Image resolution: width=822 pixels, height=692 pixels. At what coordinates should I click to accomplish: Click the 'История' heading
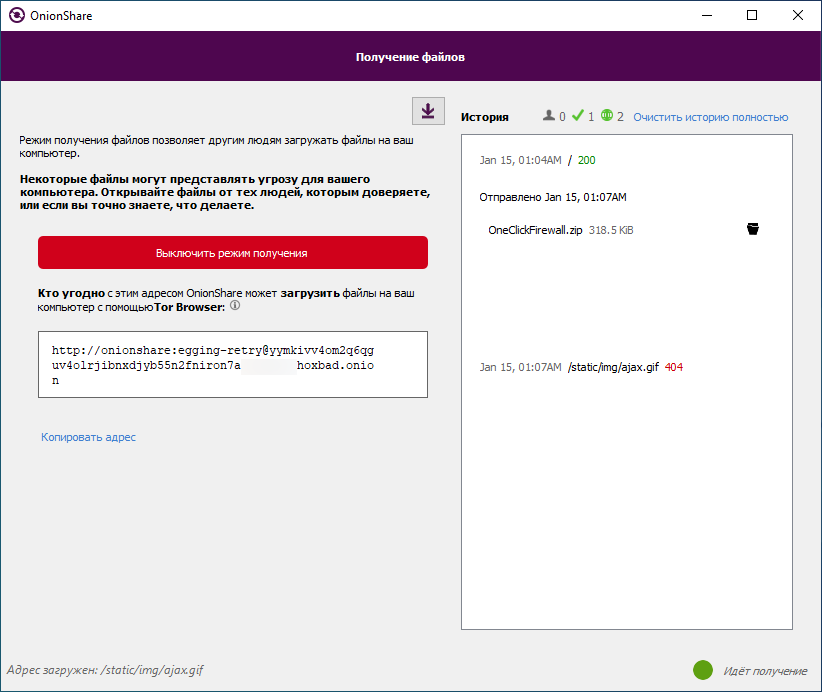[x=484, y=117]
